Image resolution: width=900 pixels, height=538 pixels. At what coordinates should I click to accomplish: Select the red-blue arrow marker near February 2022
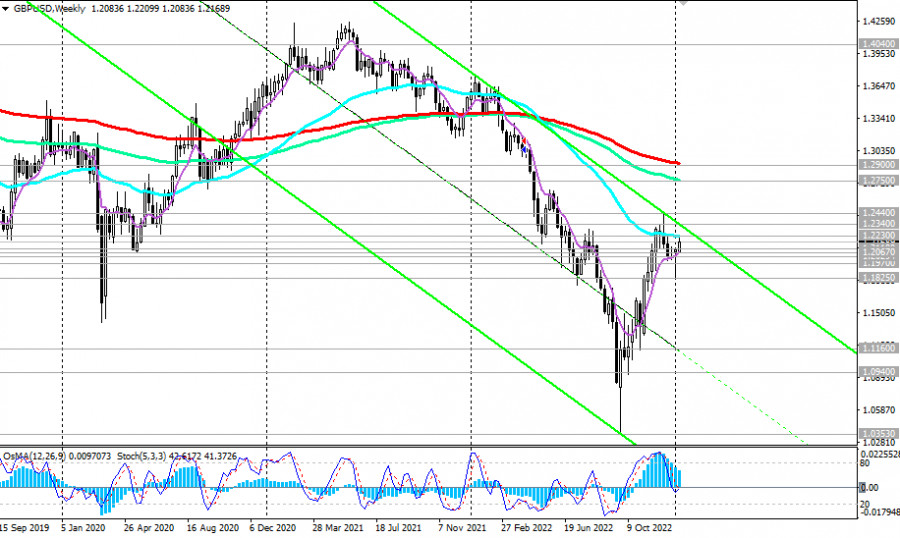coord(524,145)
